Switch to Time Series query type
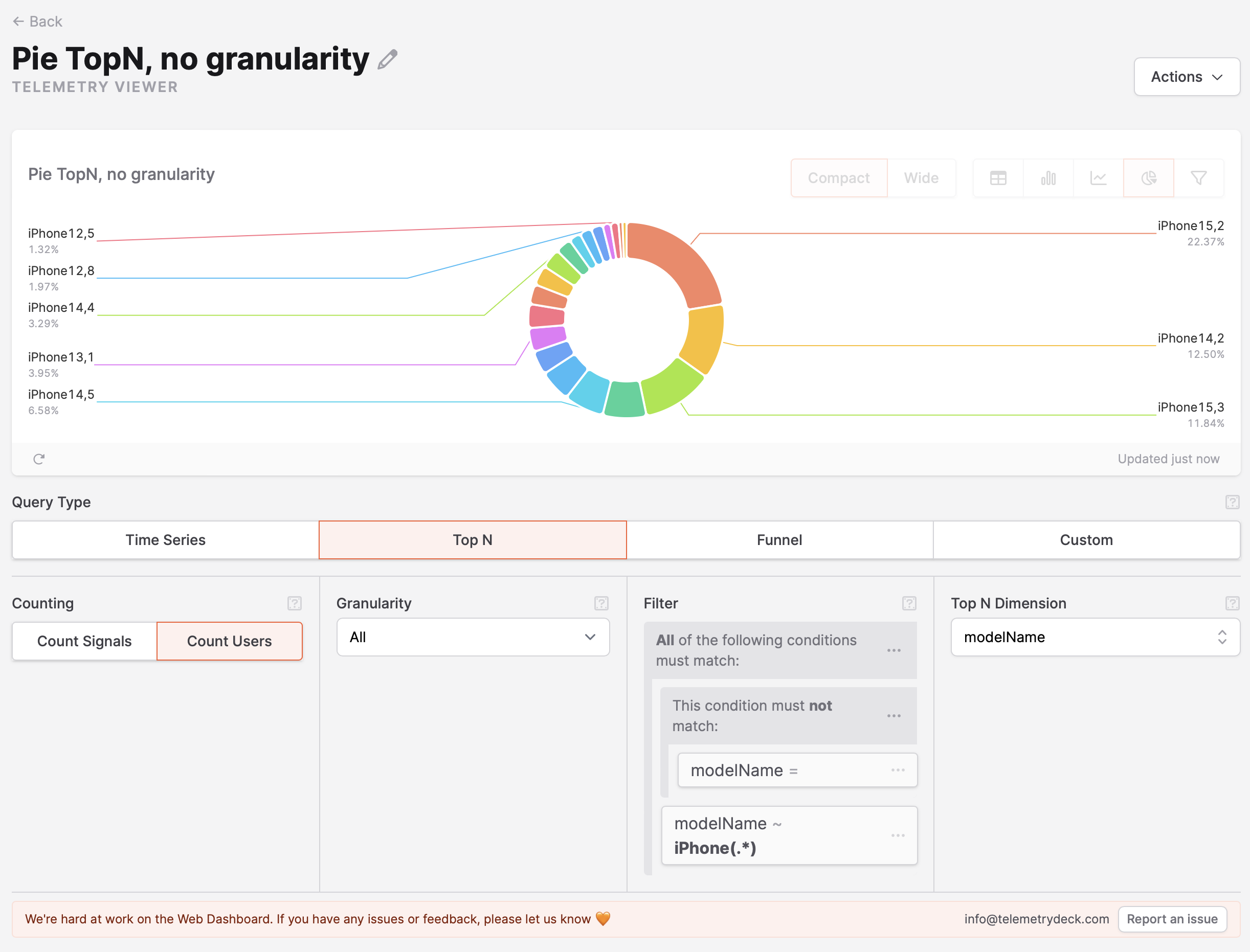 pyautogui.click(x=166, y=539)
